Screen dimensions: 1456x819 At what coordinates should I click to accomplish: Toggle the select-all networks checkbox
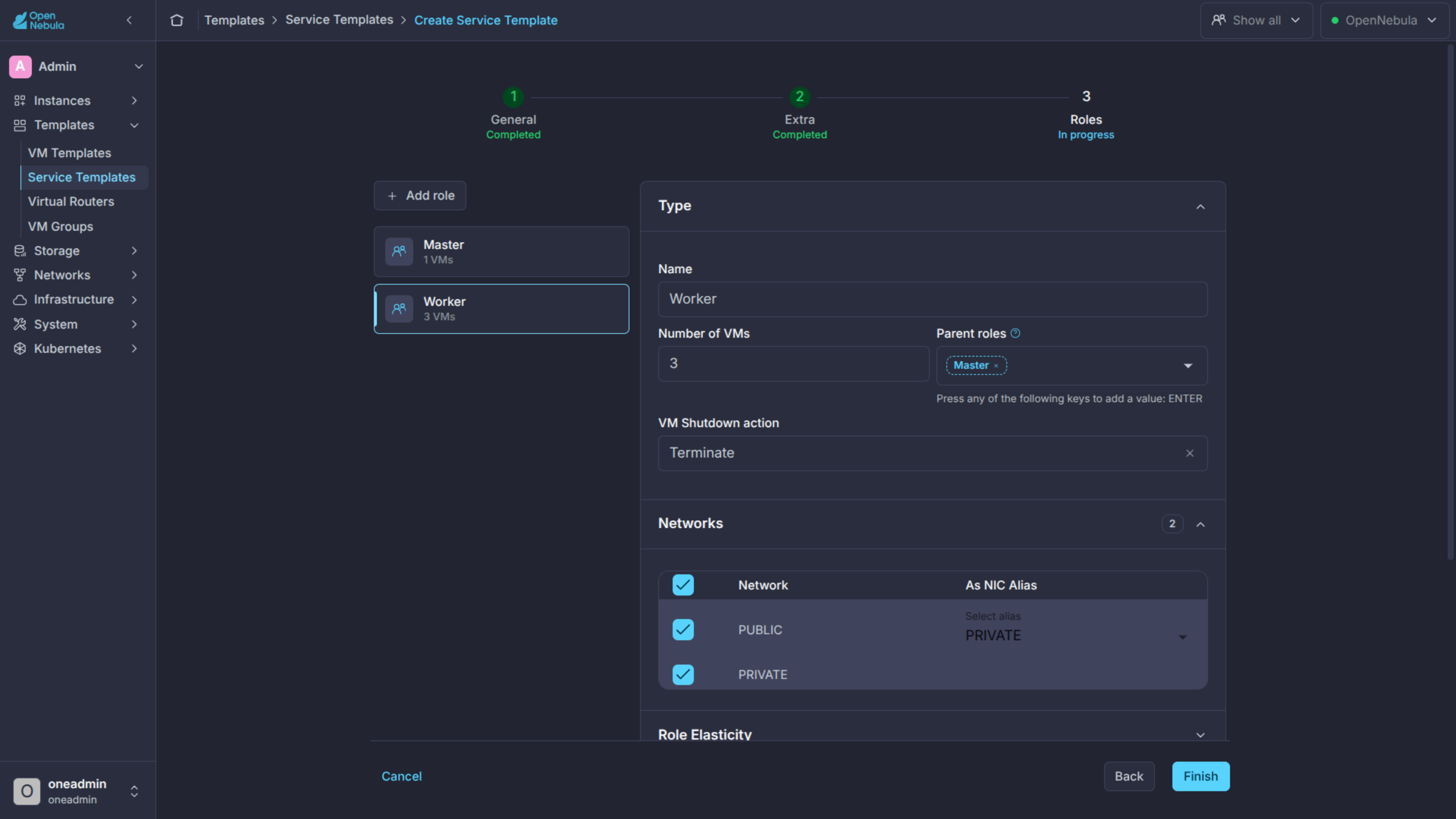point(683,585)
